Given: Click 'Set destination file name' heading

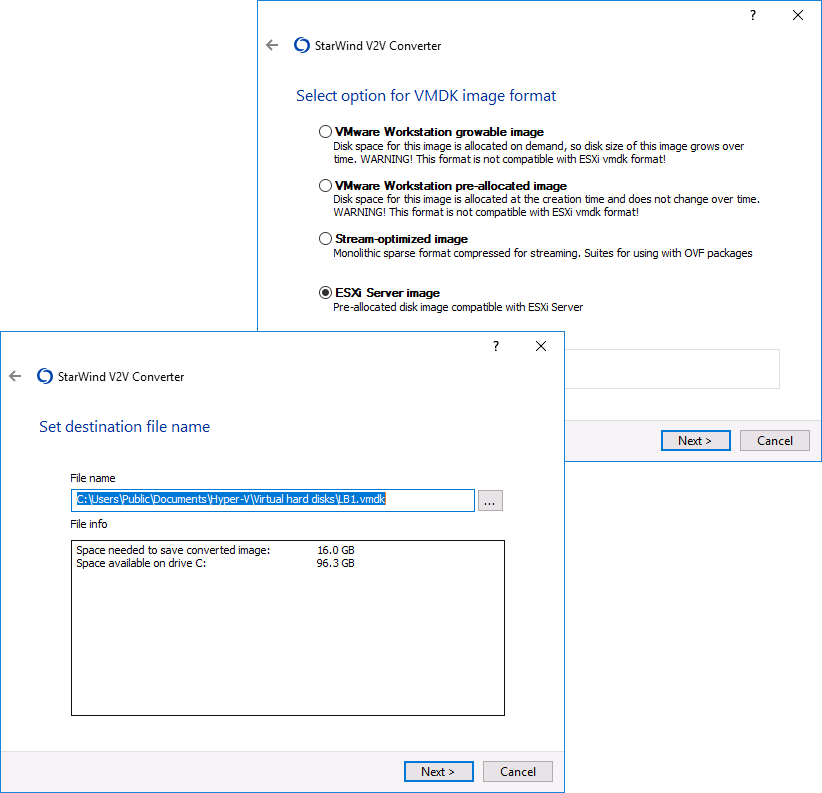Looking at the screenshot, I should pyautogui.click(x=124, y=427).
